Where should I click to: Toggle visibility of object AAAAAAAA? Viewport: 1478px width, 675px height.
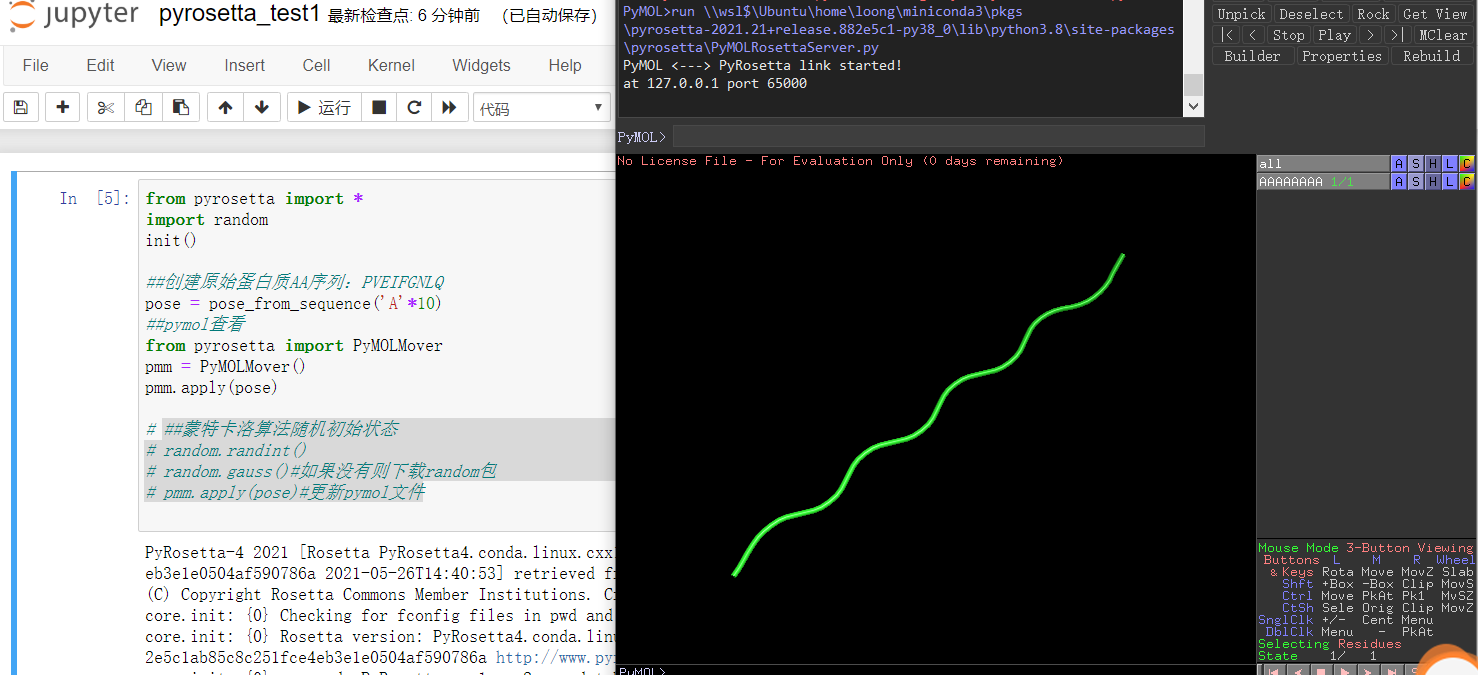1310,181
